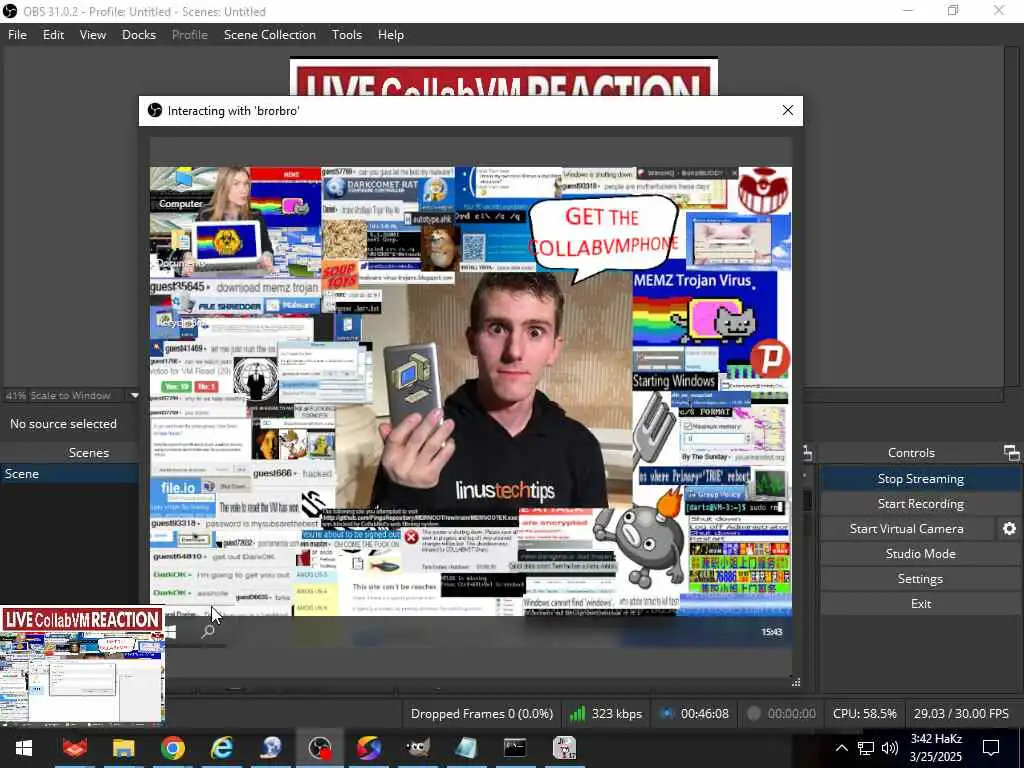Open the File menu
Image resolution: width=1024 pixels, height=768 pixels.
[x=18, y=35]
